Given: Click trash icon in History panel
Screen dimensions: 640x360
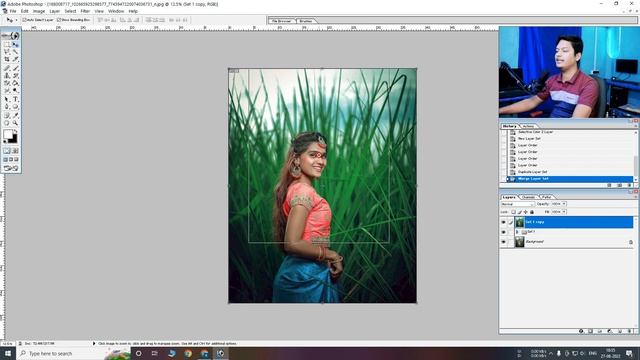Looking at the screenshot, I should click(x=629, y=185).
